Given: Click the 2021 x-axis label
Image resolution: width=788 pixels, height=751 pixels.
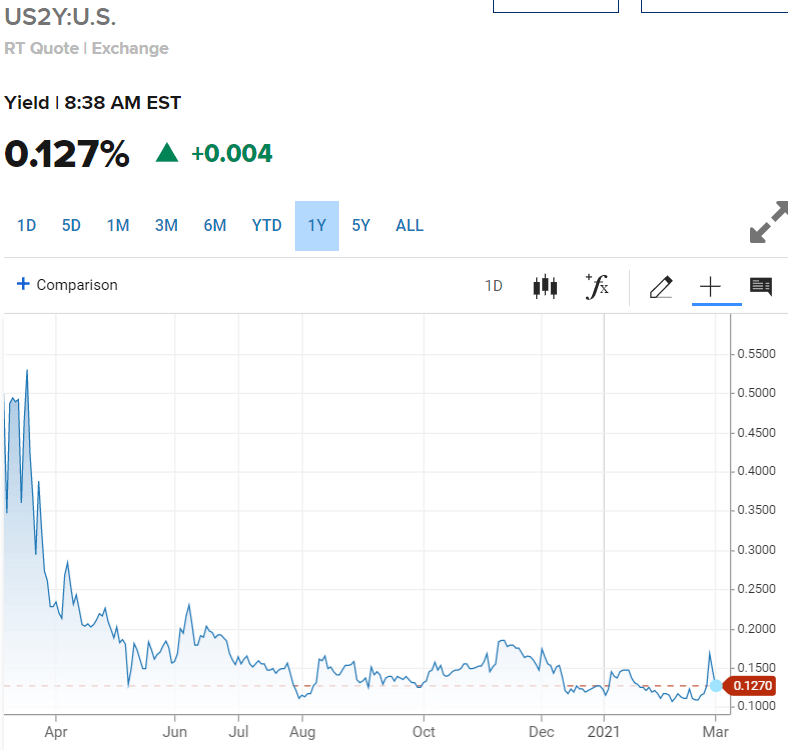Looking at the screenshot, I should [604, 732].
